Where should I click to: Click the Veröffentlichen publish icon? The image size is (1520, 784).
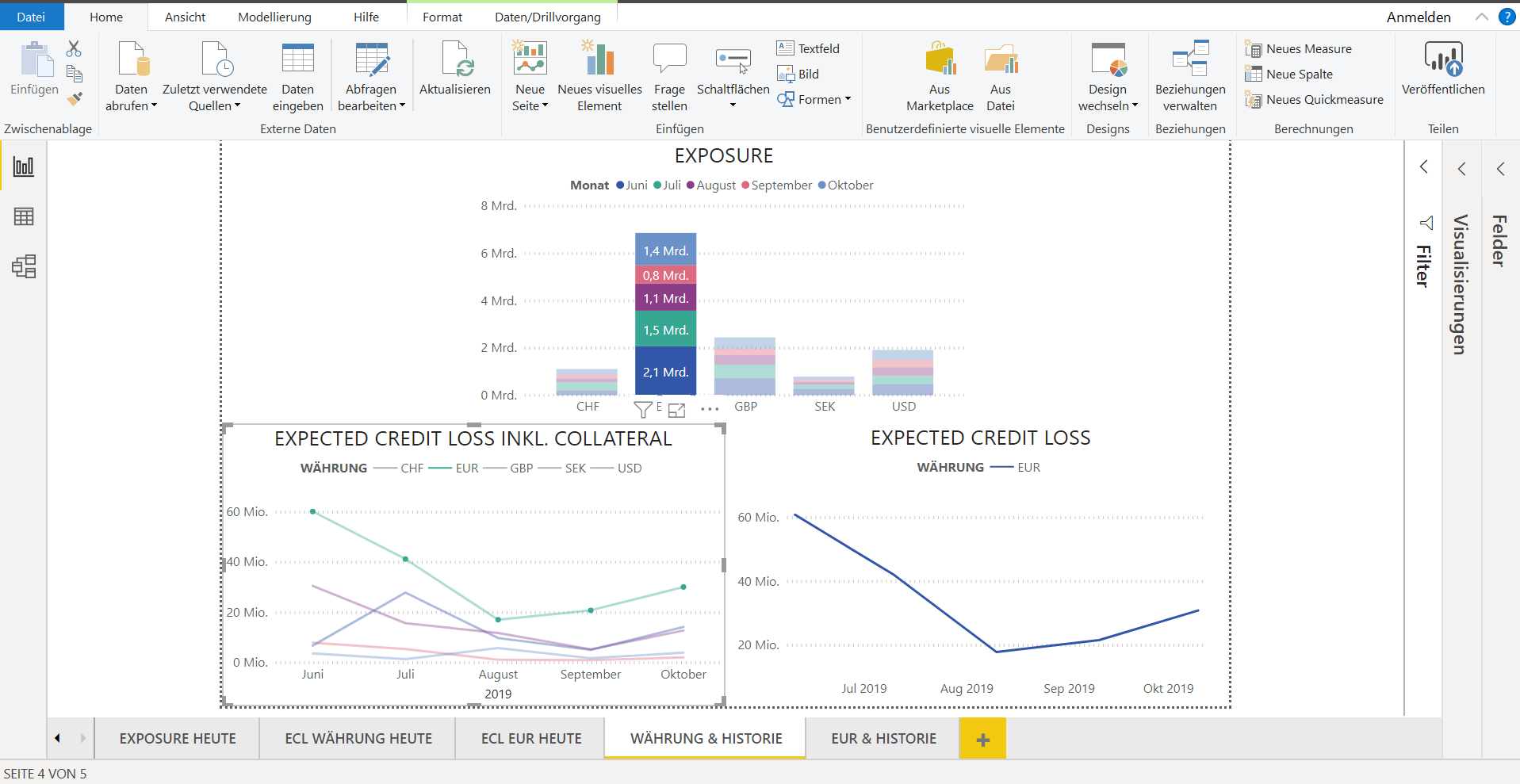tap(1444, 59)
